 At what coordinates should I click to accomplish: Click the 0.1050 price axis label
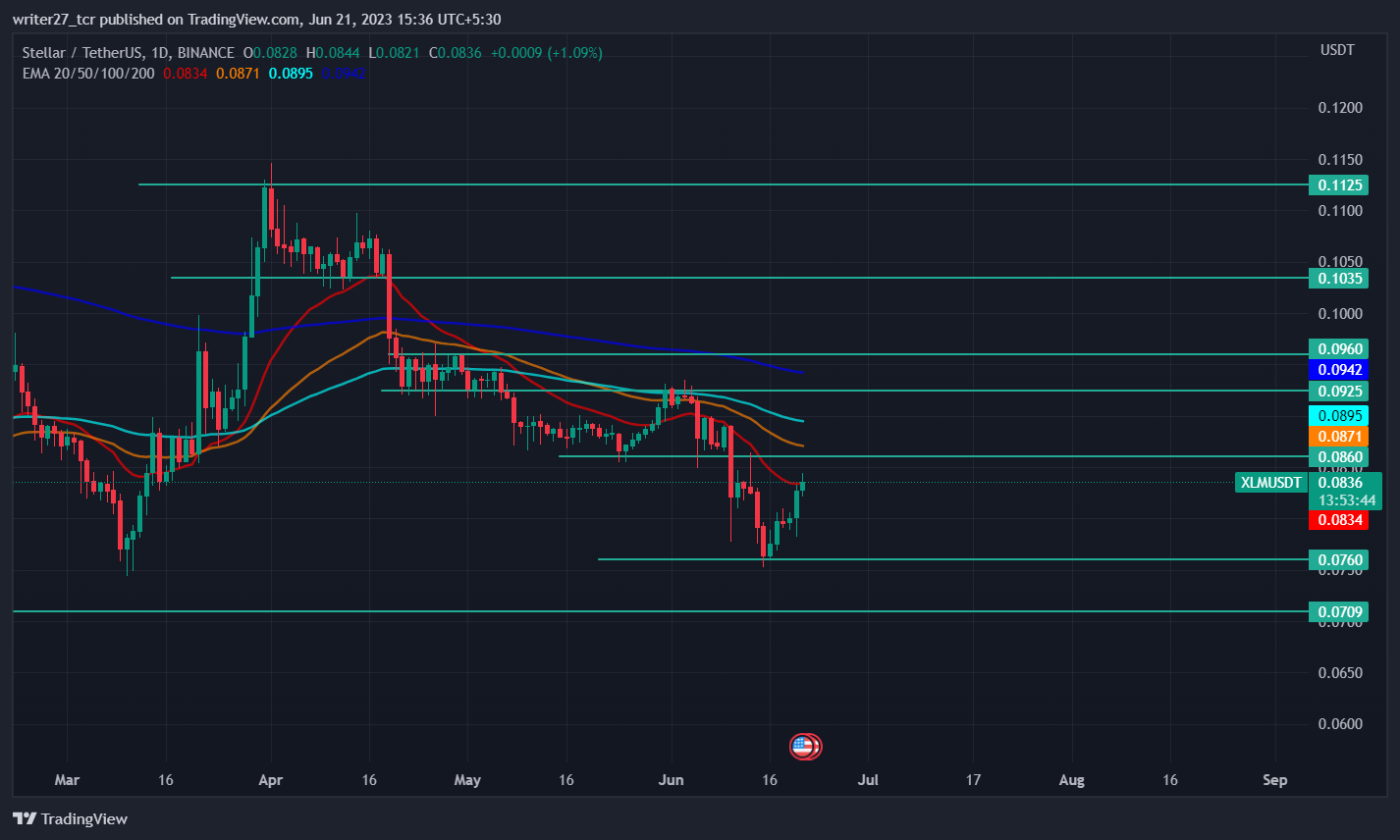pyautogui.click(x=1340, y=262)
